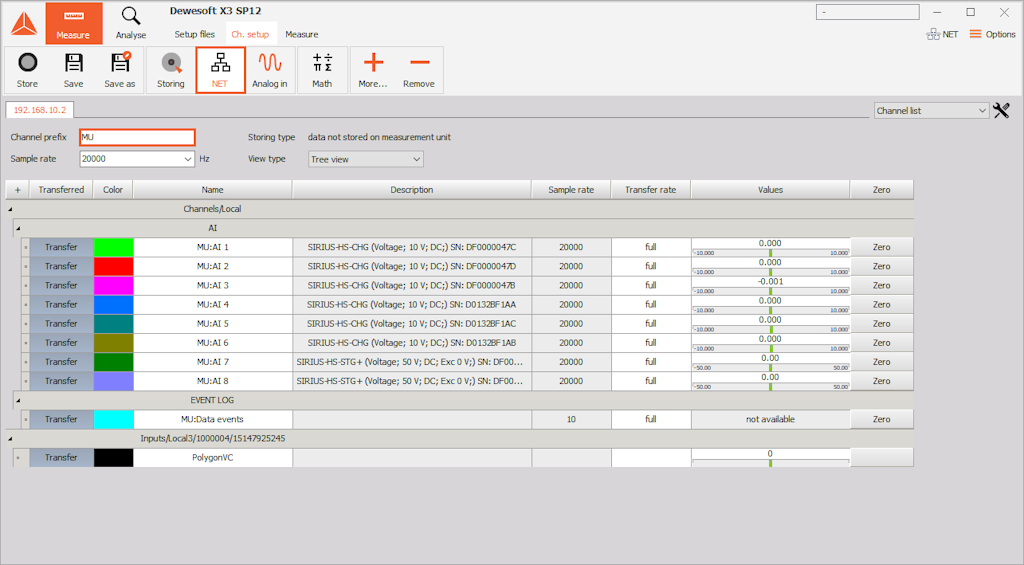Viewport: 1024px width, 565px height.
Task: Toggle Transfer for MU:AI 7
Action: point(61,361)
